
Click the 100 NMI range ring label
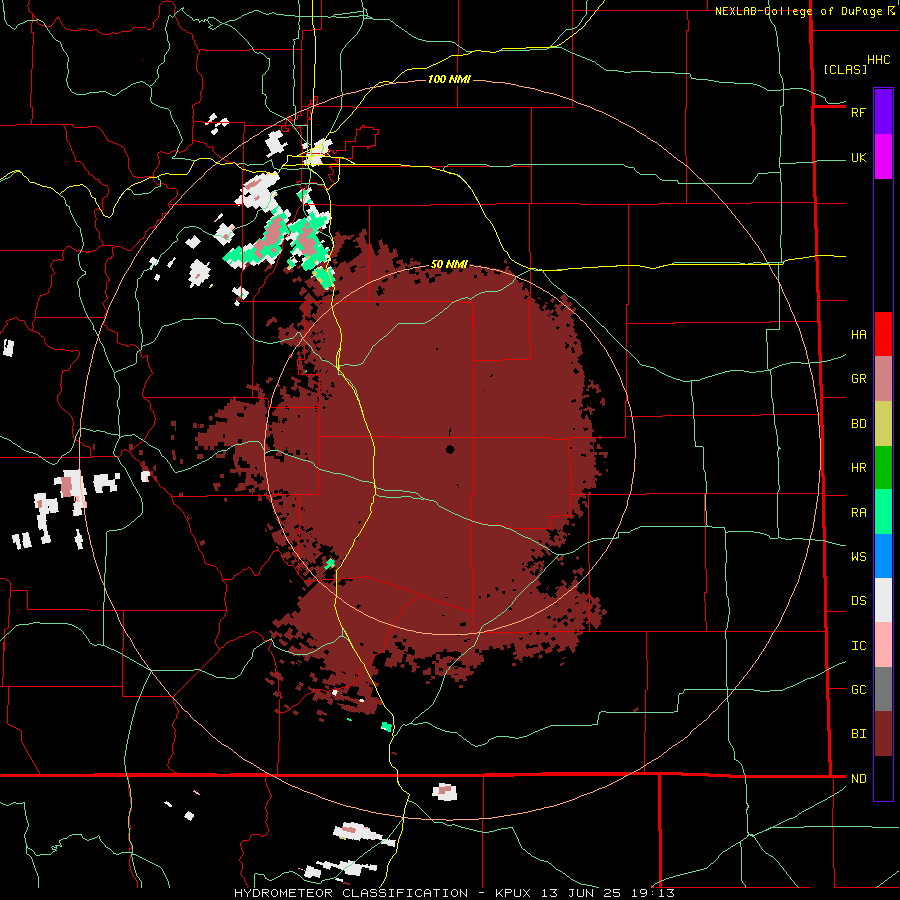(449, 79)
